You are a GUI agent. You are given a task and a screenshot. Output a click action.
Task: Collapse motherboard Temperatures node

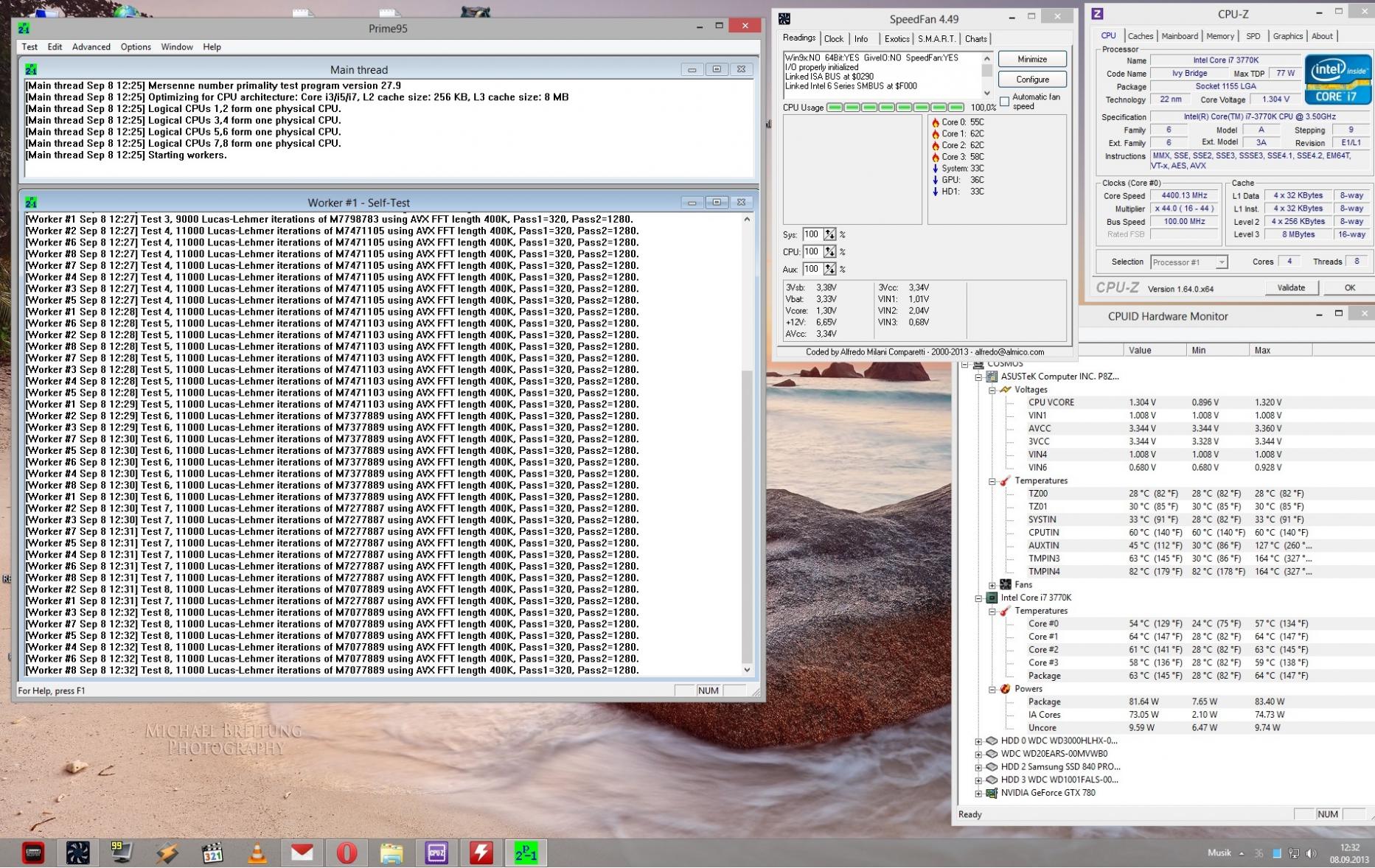point(992,480)
